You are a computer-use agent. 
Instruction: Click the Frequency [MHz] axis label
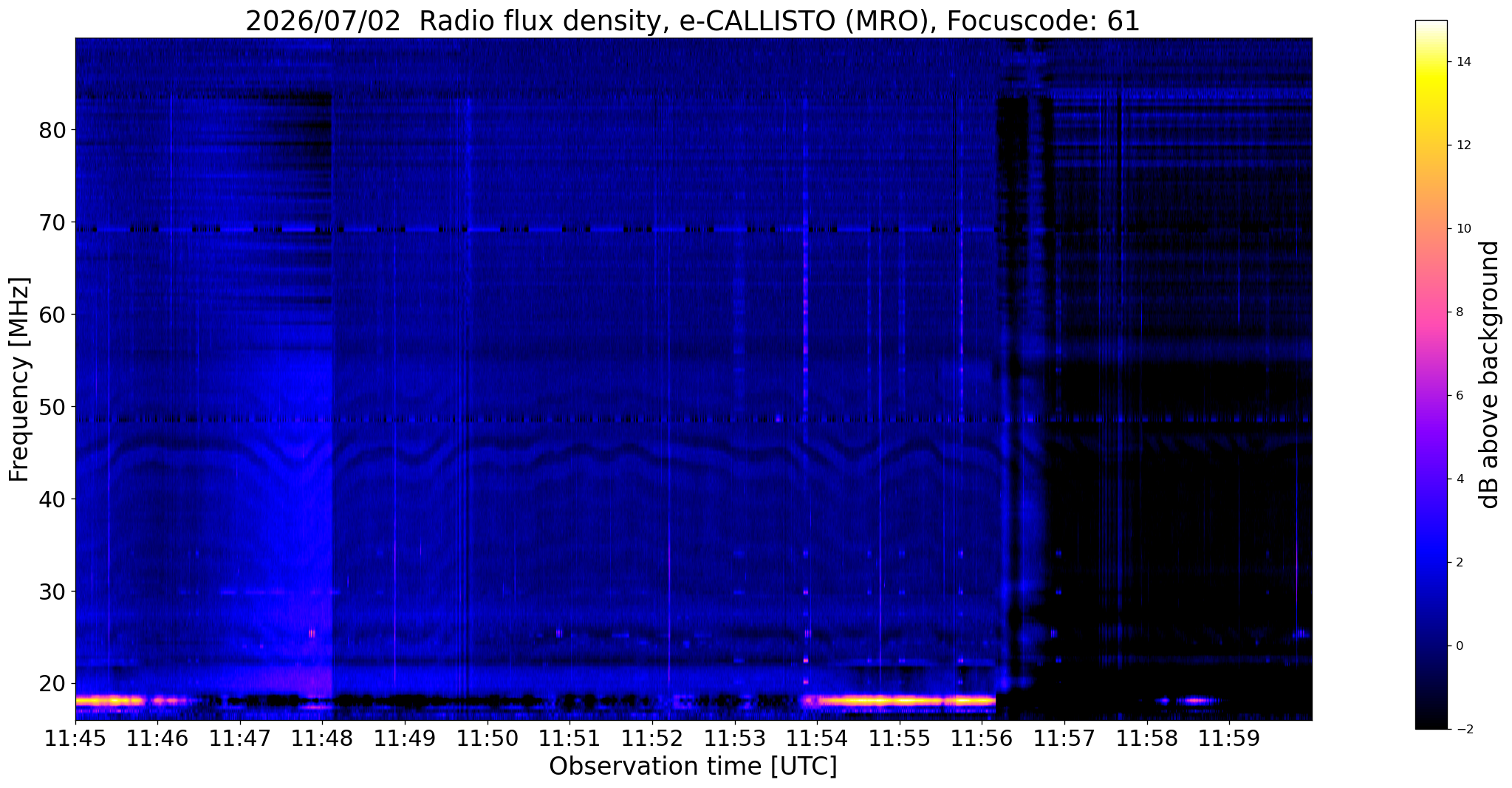(x=19, y=380)
